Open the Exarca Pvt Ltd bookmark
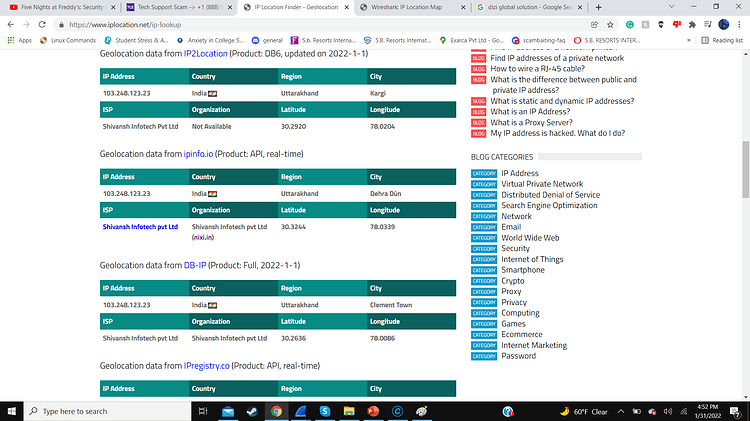 [x=472, y=40]
